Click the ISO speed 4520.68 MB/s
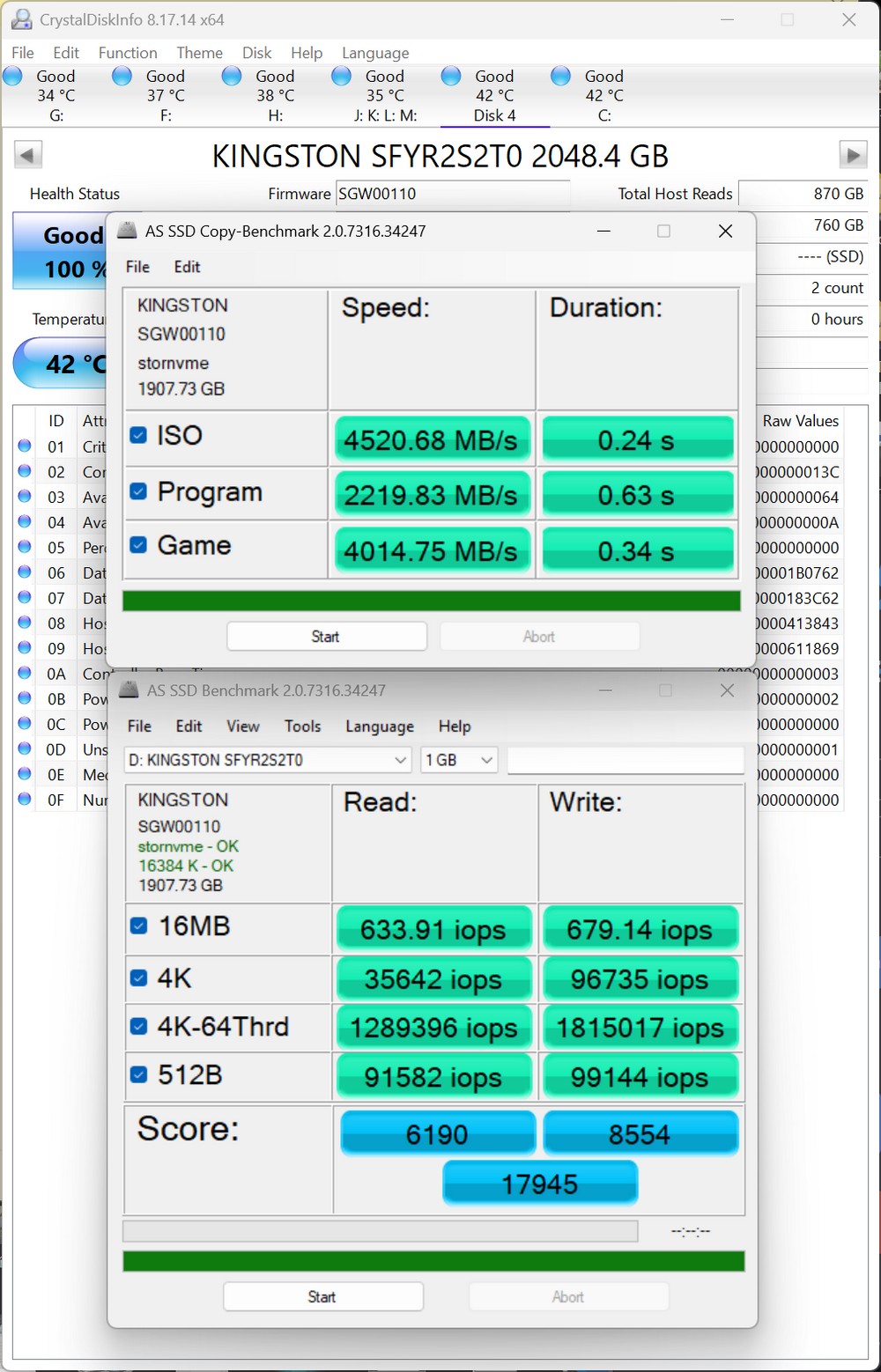 click(x=431, y=439)
